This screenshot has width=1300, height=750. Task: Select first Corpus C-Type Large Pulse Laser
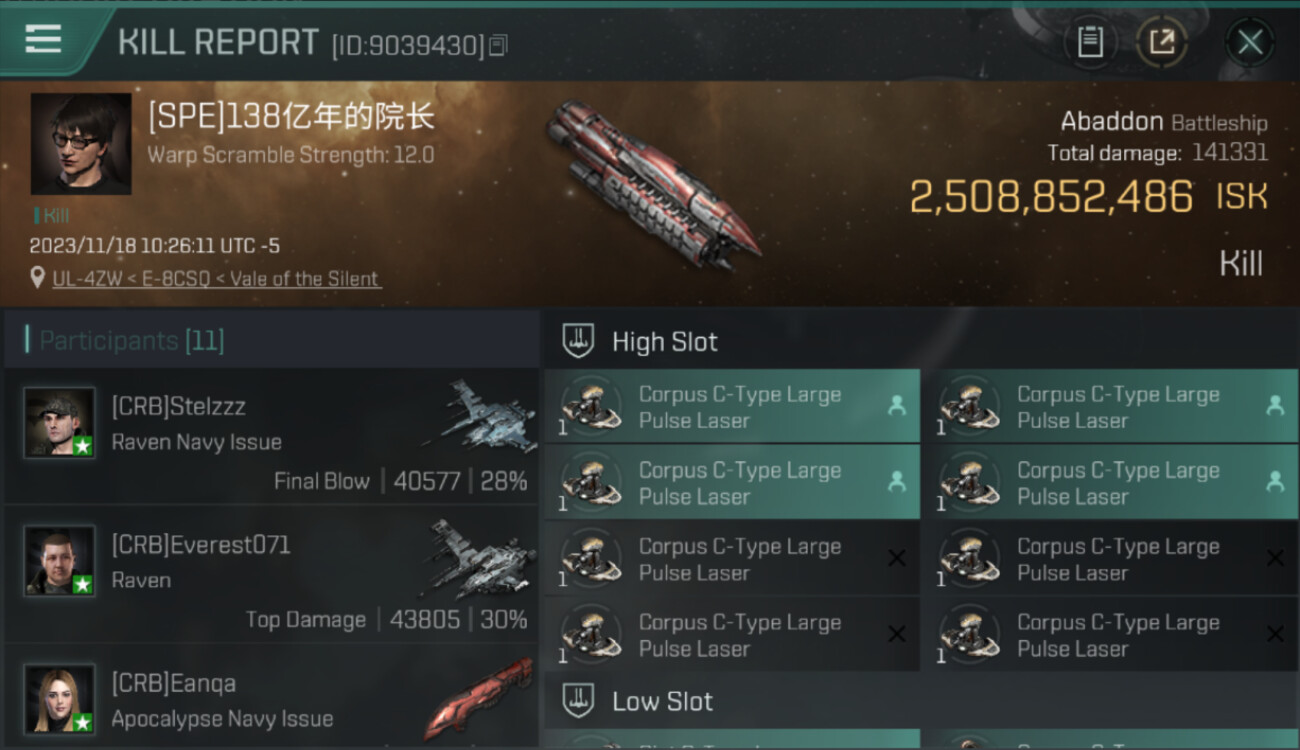coord(732,407)
